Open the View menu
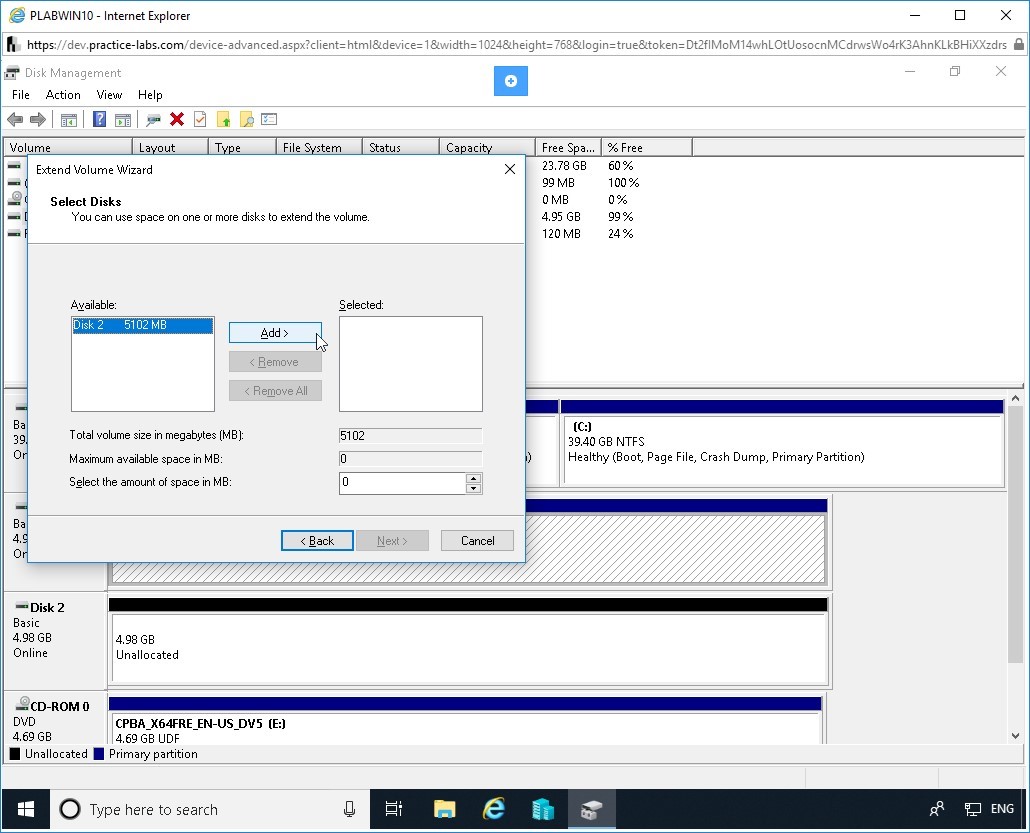The width and height of the screenshot is (1030, 833). pos(109,95)
